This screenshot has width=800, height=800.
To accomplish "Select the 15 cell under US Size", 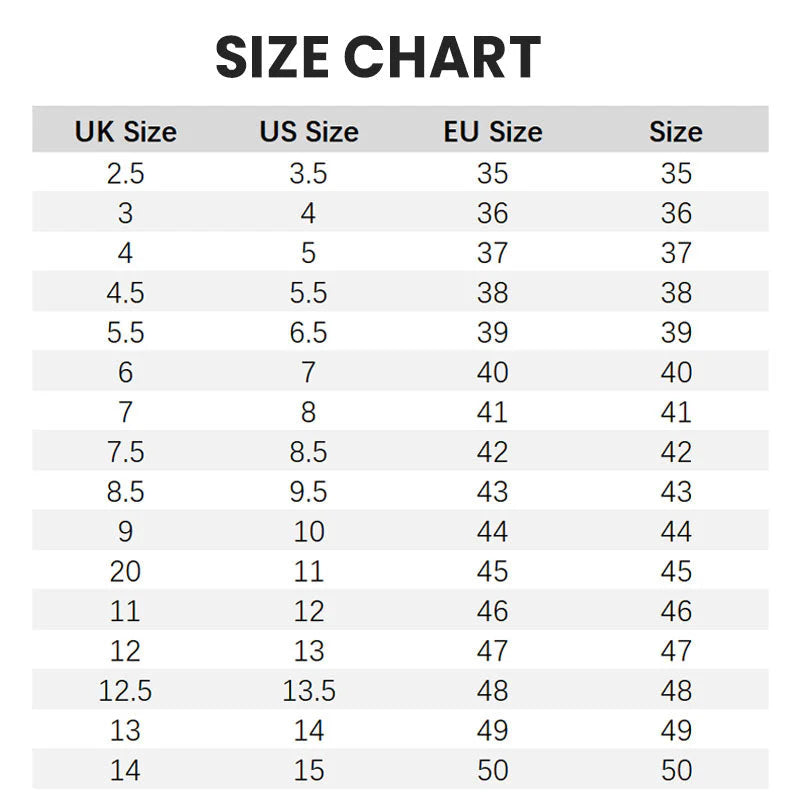I will [x=308, y=771].
